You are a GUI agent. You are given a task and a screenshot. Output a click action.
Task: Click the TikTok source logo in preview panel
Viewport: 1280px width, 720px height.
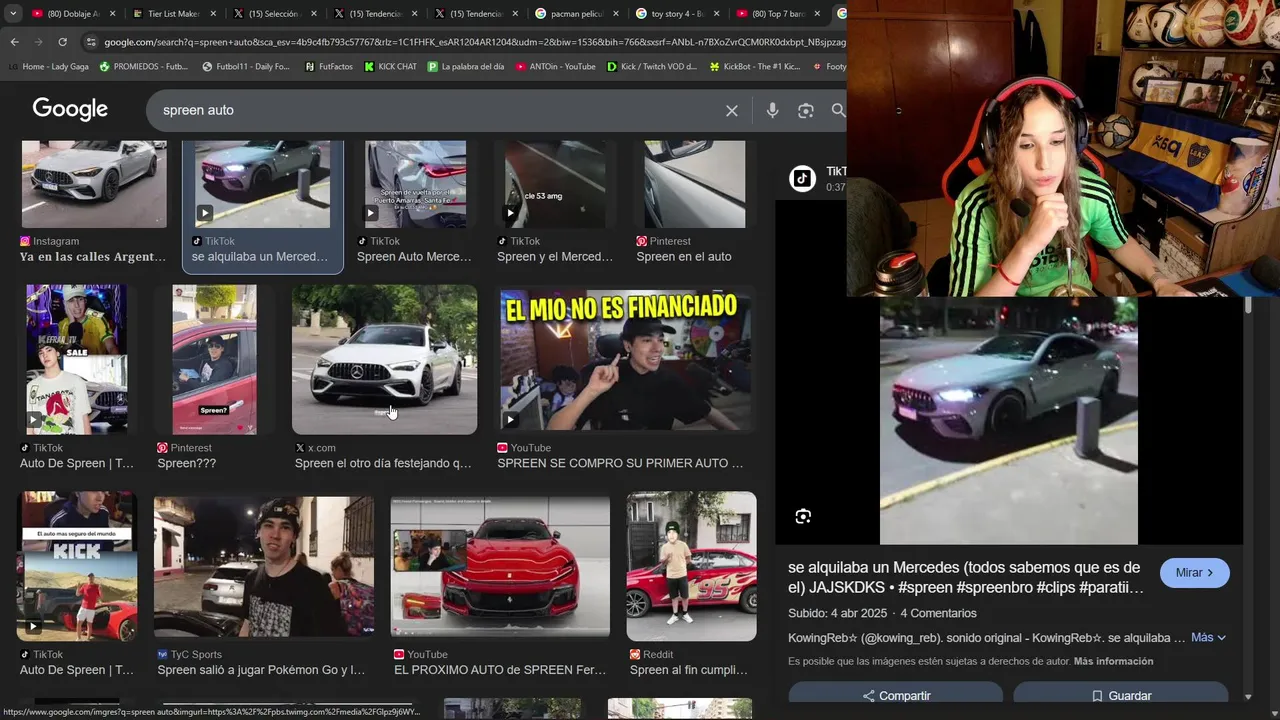(802, 178)
